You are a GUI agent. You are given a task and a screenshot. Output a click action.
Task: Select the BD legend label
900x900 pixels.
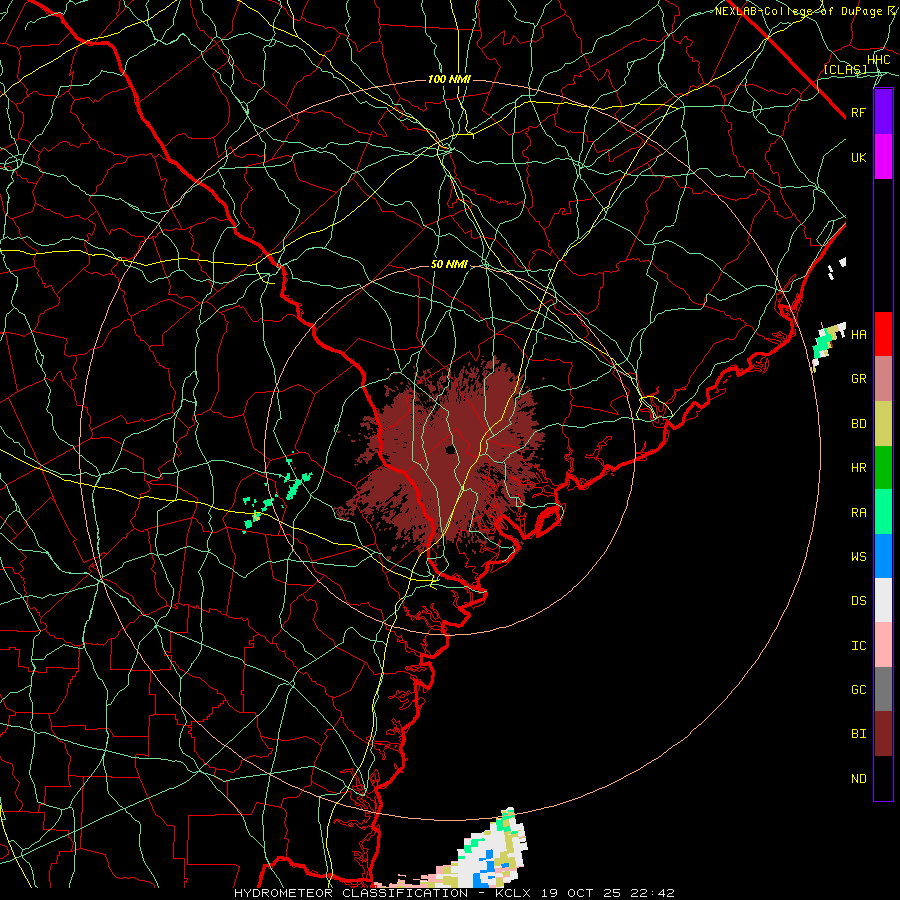pos(858,424)
